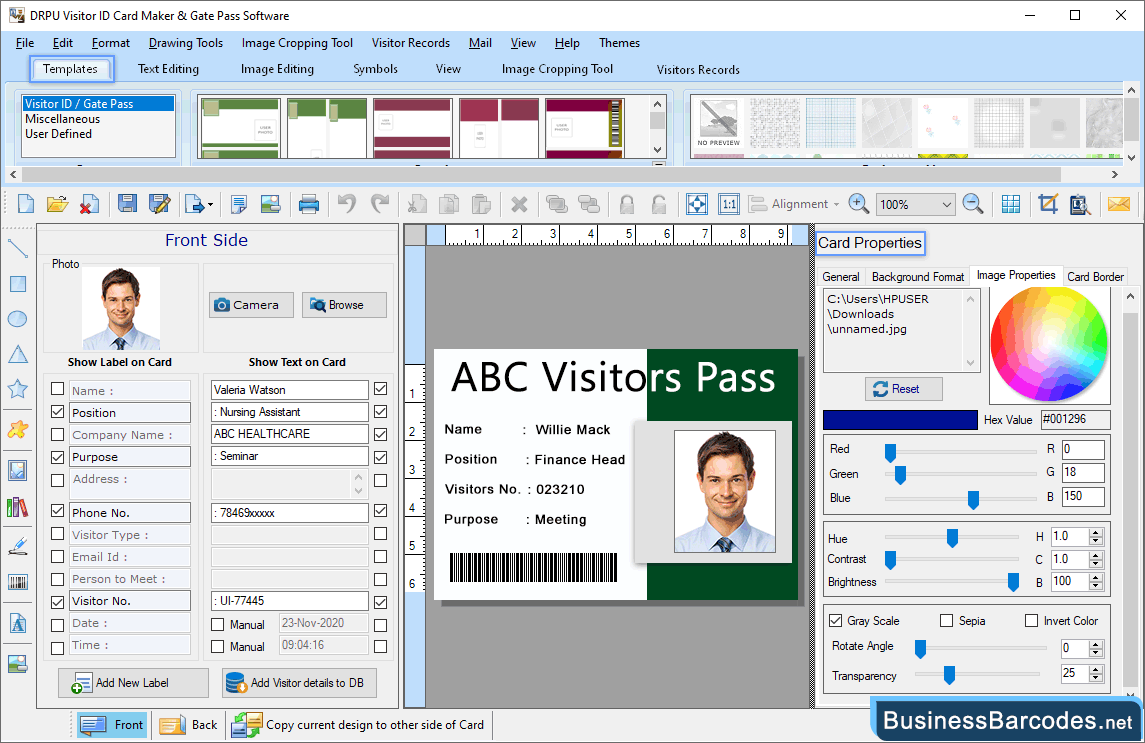Switch to the Text Editing tab

[168, 69]
